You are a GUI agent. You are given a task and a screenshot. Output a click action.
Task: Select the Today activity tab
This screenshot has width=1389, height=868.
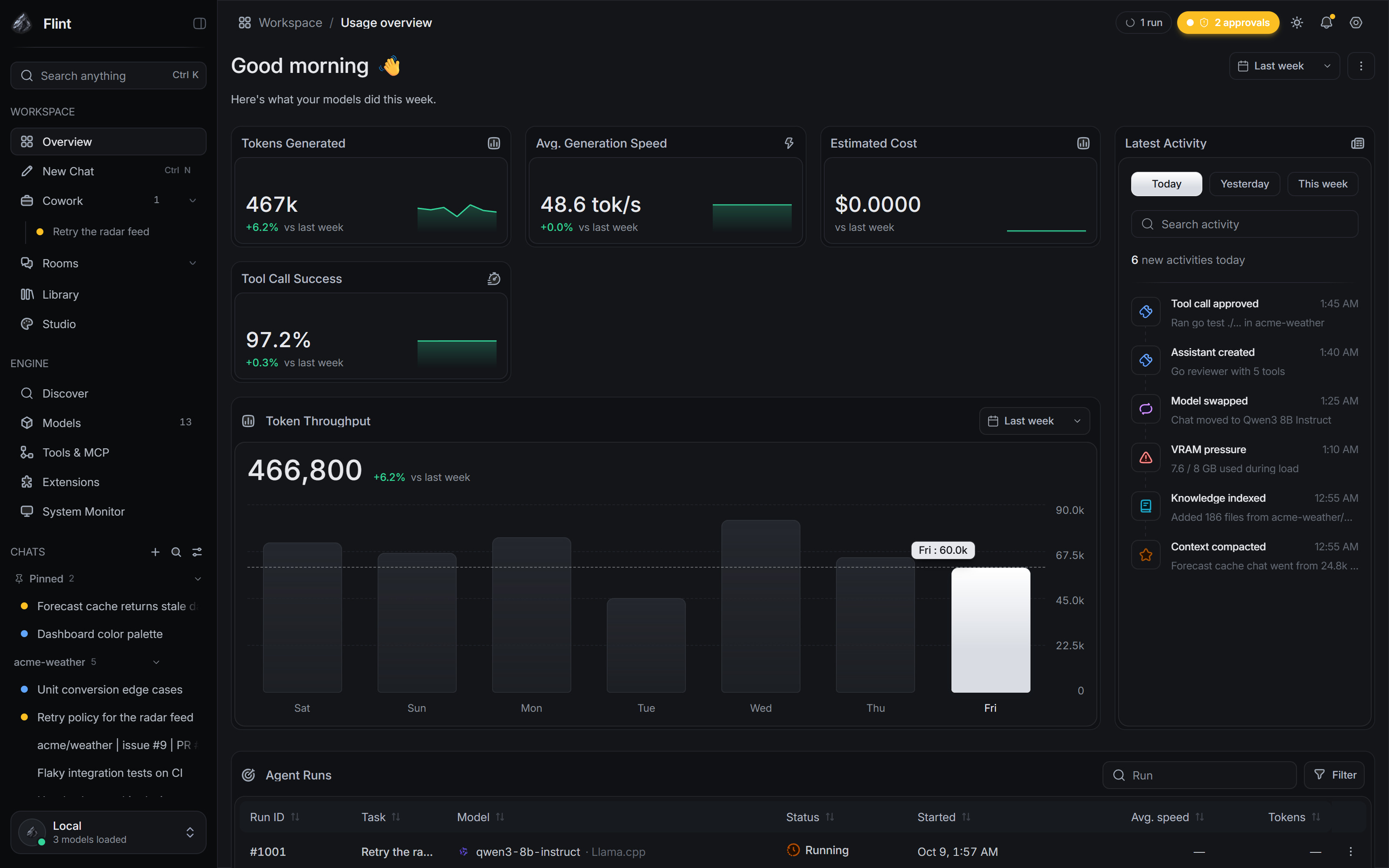coord(1166,184)
